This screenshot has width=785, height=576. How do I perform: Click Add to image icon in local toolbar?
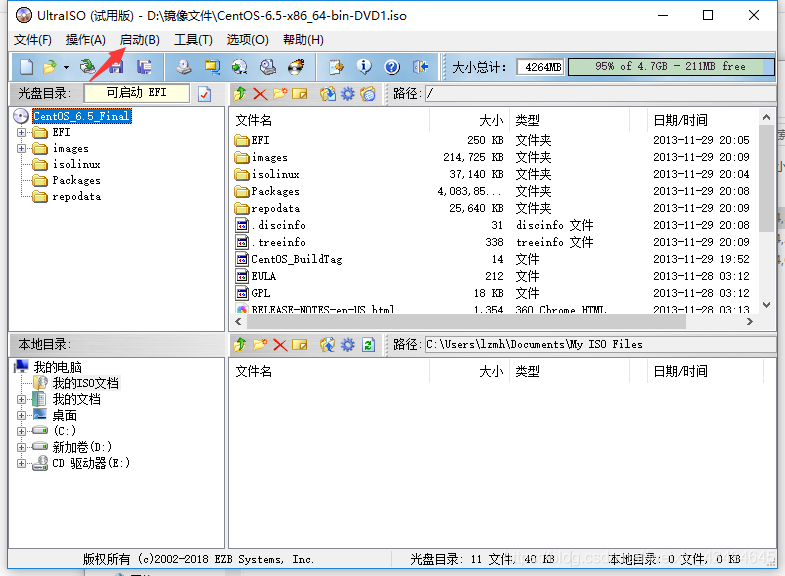coord(328,345)
